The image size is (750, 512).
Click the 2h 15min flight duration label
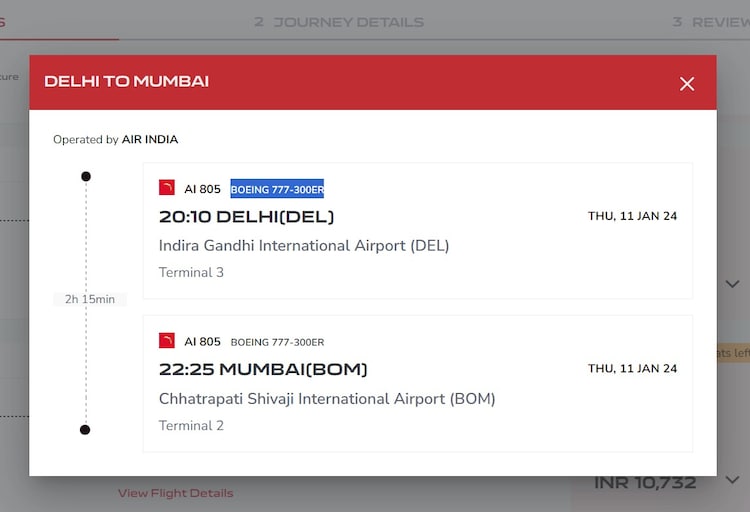89,299
